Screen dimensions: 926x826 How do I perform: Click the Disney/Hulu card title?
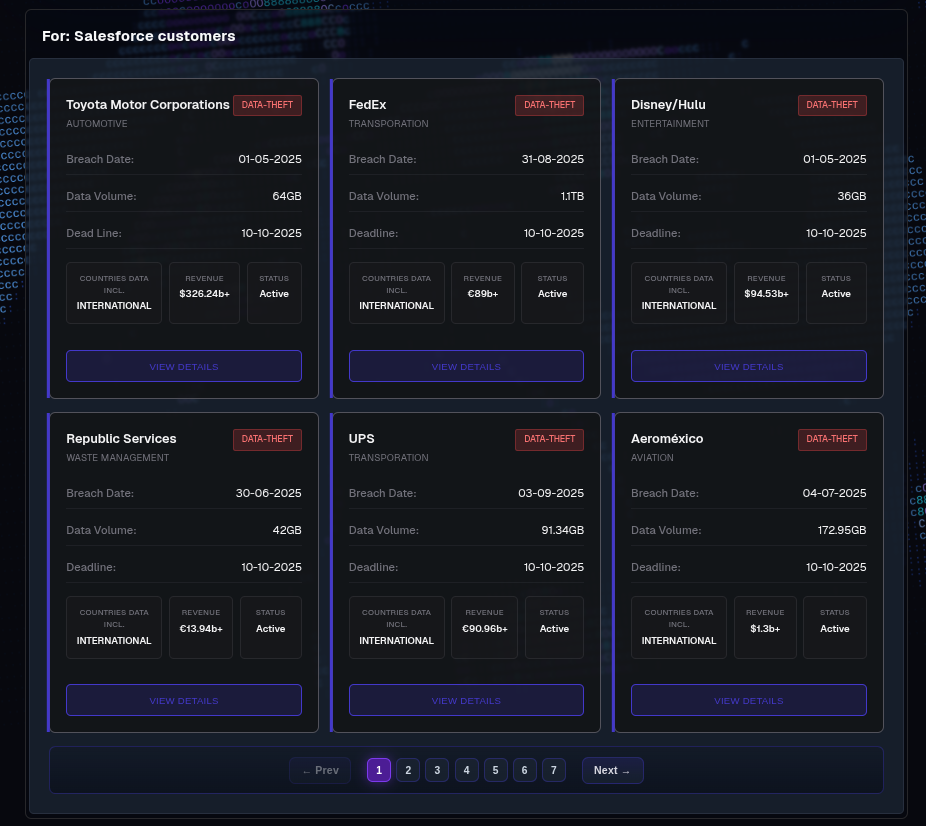click(x=668, y=105)
